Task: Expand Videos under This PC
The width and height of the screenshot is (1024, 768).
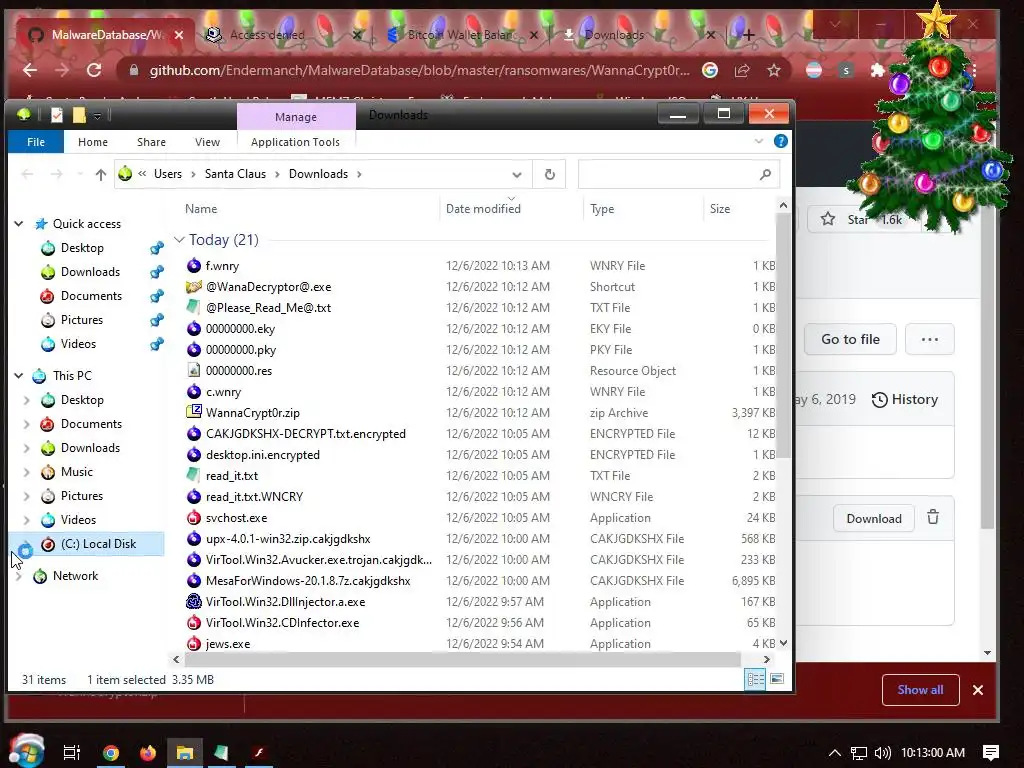Action: tap(27, 520)
